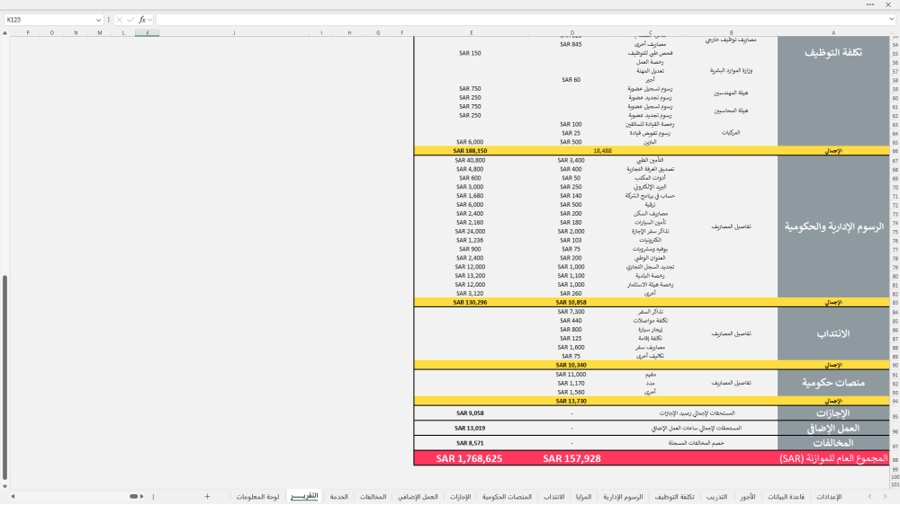Switch to the الخدمة sheet tab
Screen dimensions: 900x505
coord(339,496)
